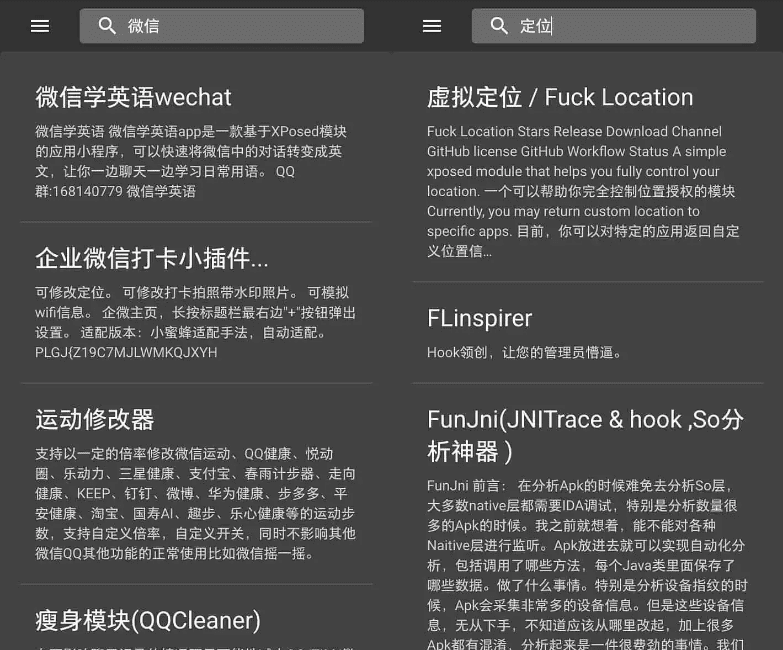The width and height of the screenshot is (783, 650).
Task: Tap description starting 支持以一定的倍率
Action: (195, 504)
